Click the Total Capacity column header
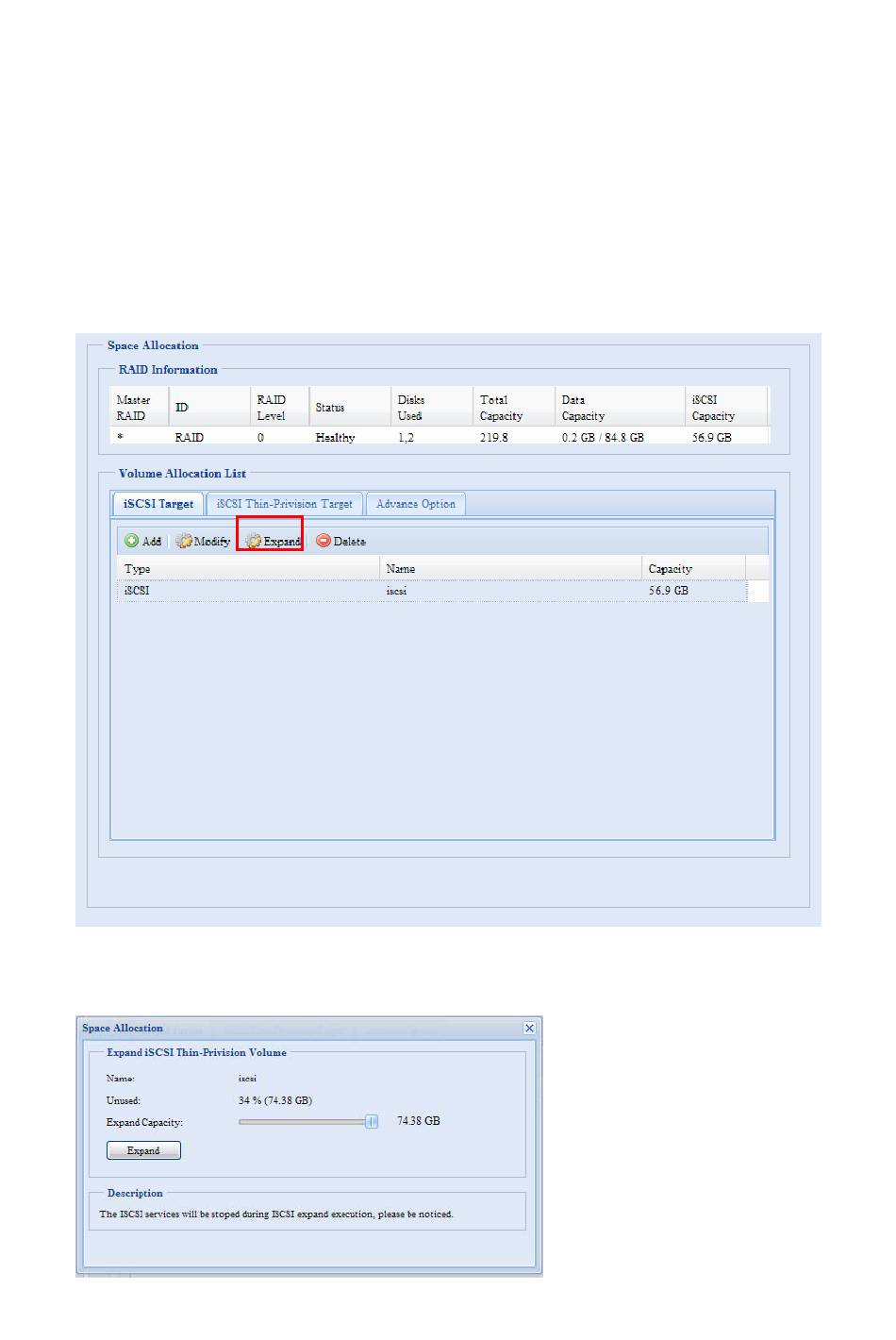The height and width of the screenshot is (1340, 896). pyautogui.click(x=514, y=408)
